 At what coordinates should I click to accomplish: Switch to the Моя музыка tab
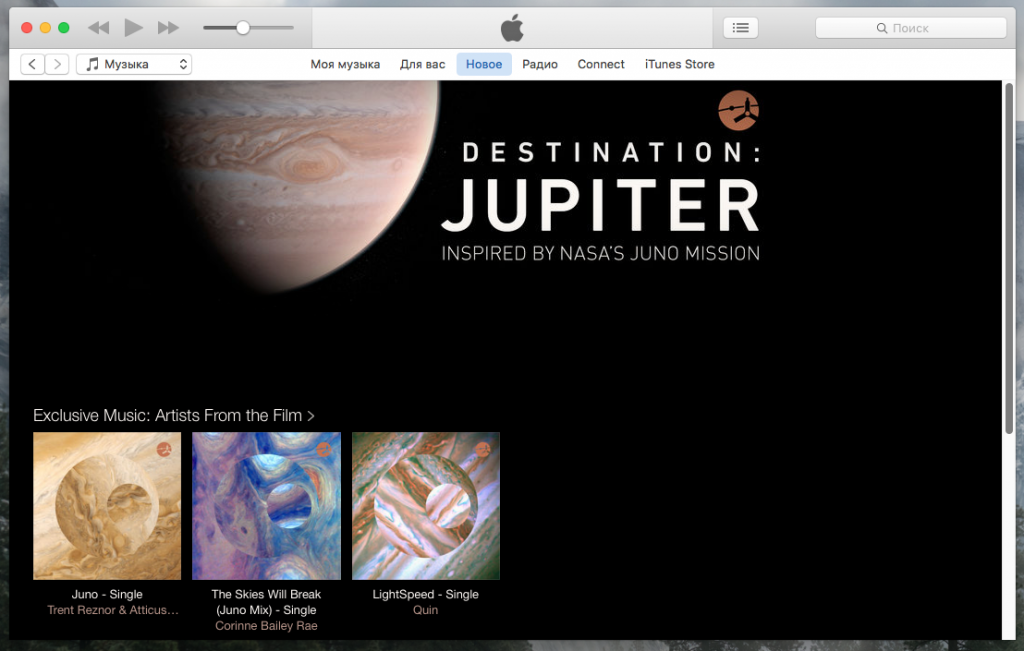(345, 64)
